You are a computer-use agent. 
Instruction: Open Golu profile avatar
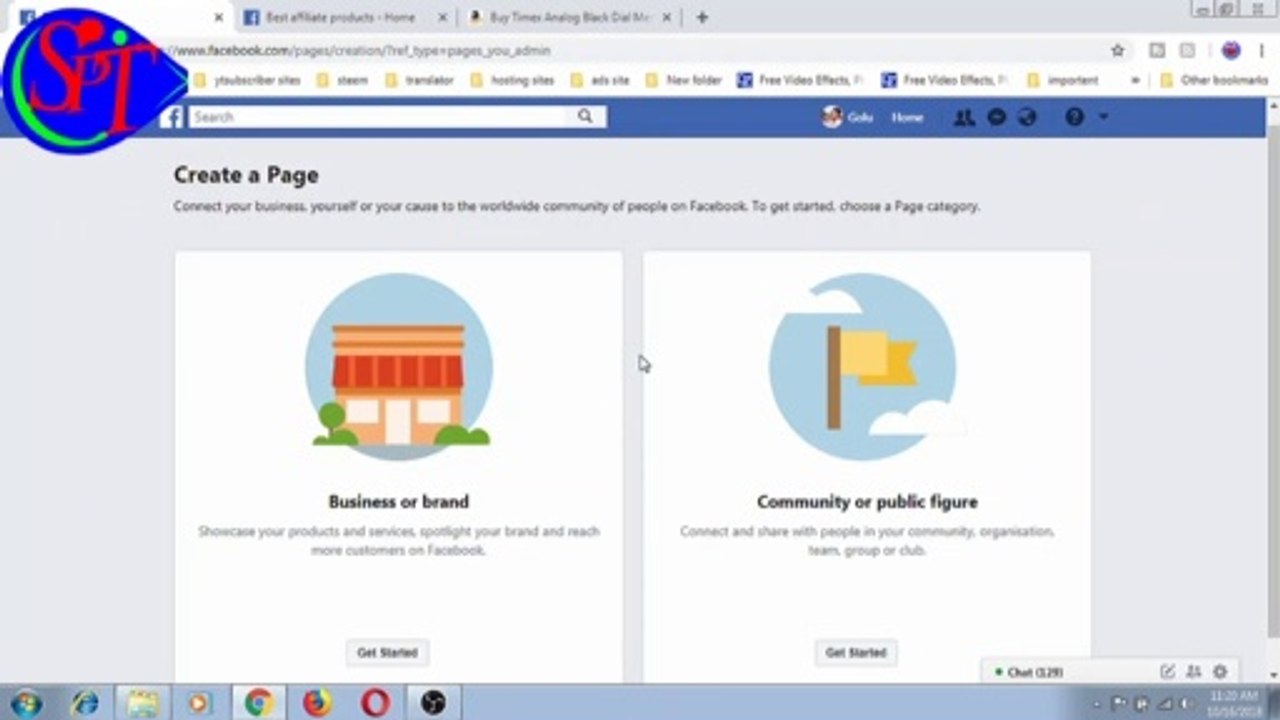point(832,117)
